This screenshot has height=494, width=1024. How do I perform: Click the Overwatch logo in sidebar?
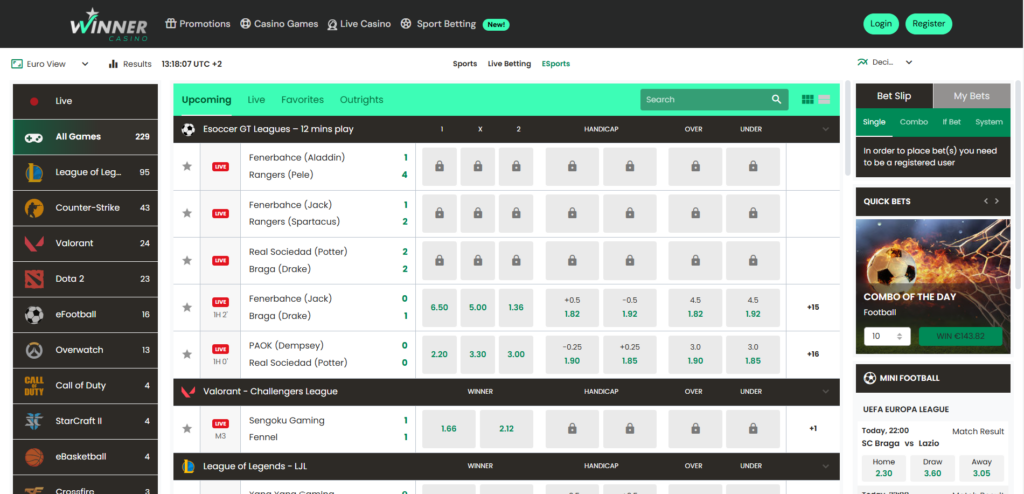point(34,350)
